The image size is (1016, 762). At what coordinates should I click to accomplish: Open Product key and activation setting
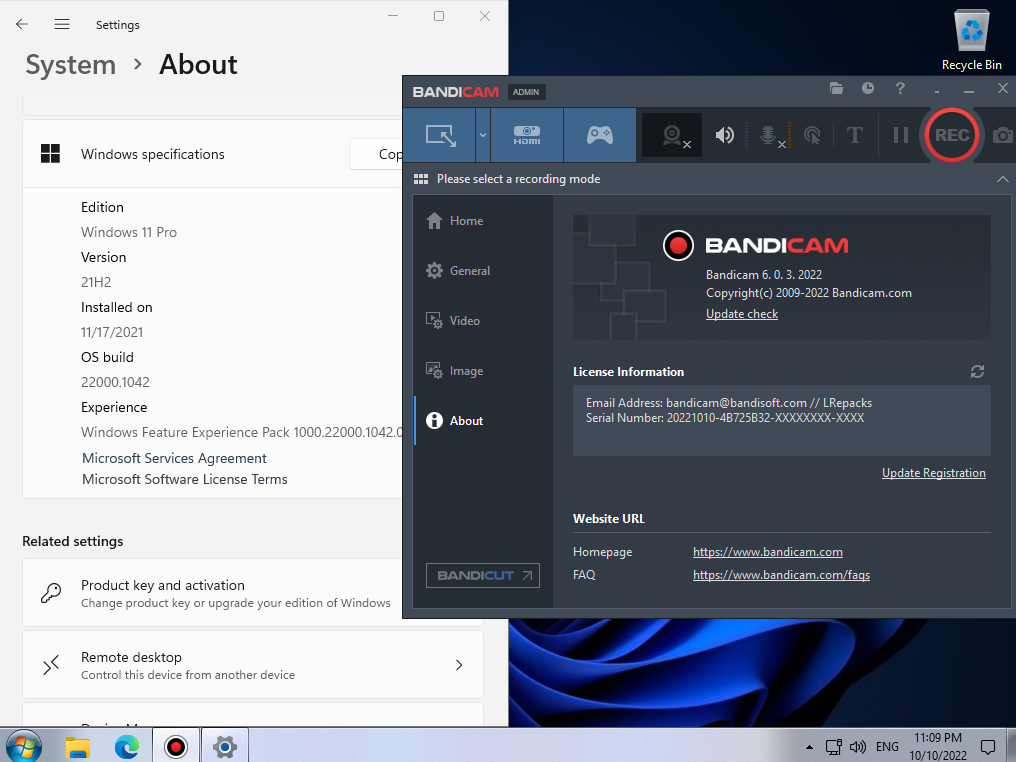click(x=213, y=593)
